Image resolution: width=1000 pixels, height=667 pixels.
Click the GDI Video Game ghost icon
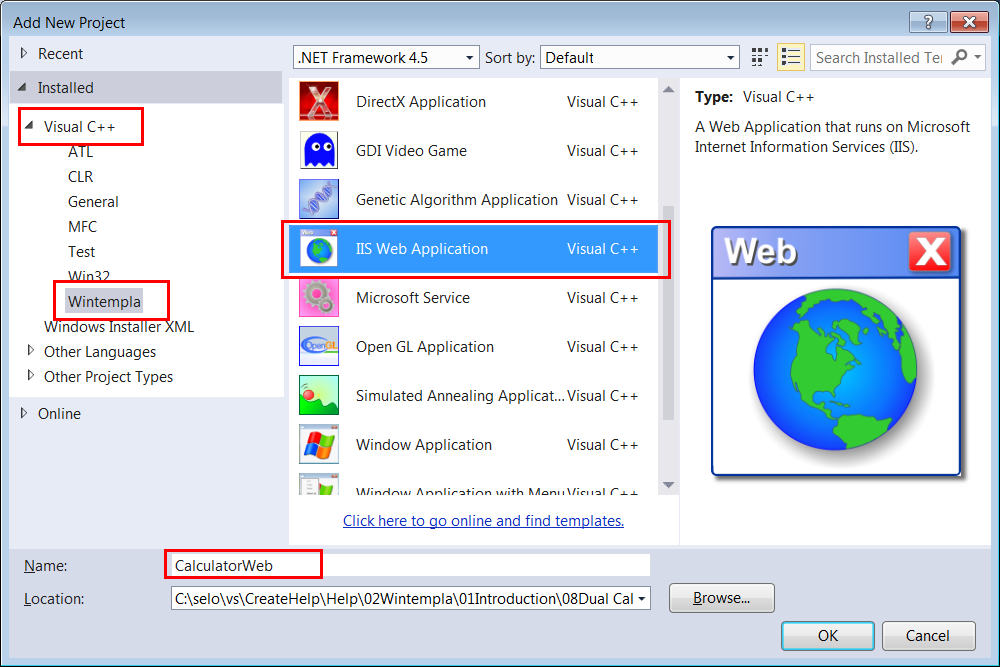319,150
